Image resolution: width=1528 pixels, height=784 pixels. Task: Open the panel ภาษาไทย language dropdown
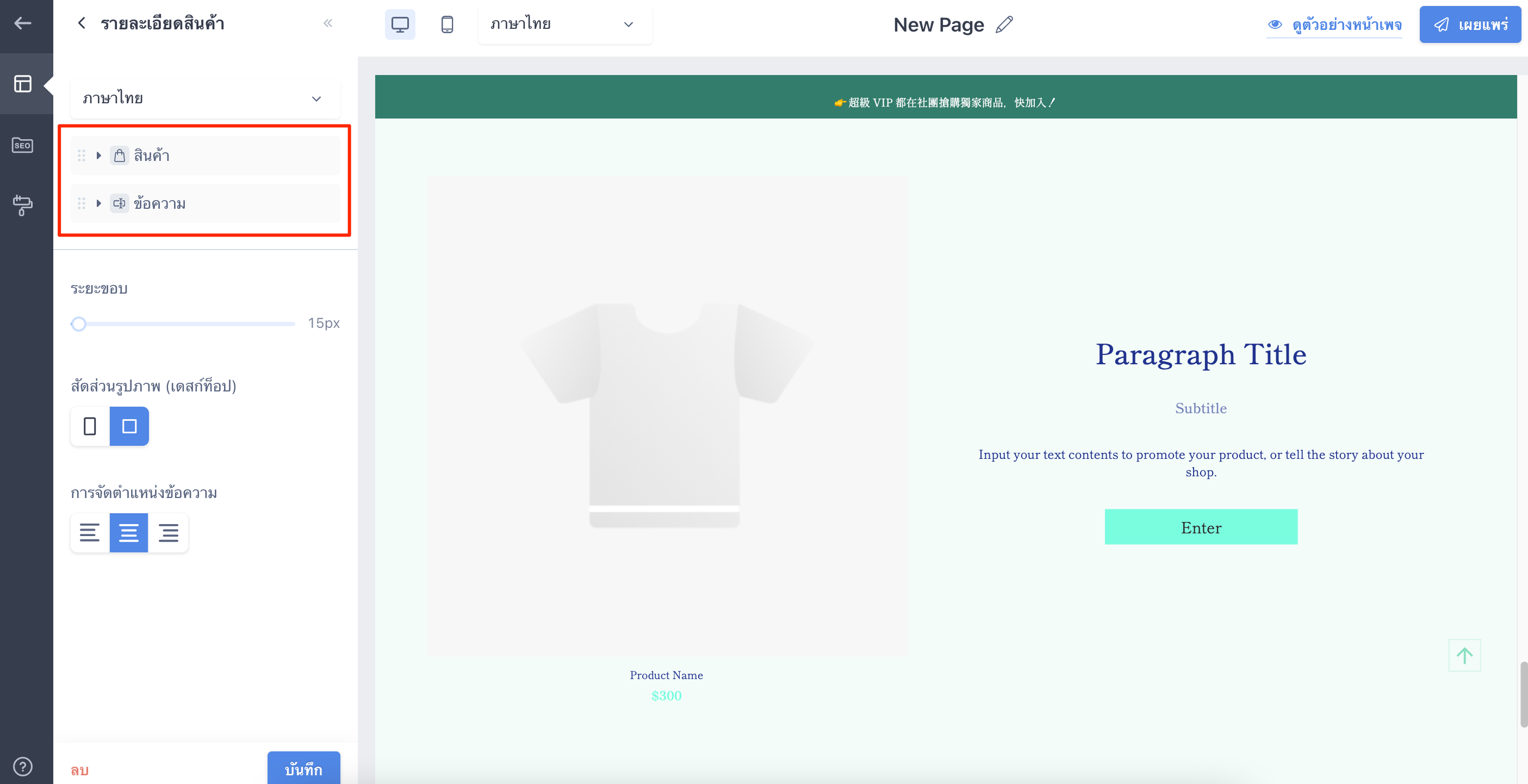pyautogui.click(x=205, y=98)
